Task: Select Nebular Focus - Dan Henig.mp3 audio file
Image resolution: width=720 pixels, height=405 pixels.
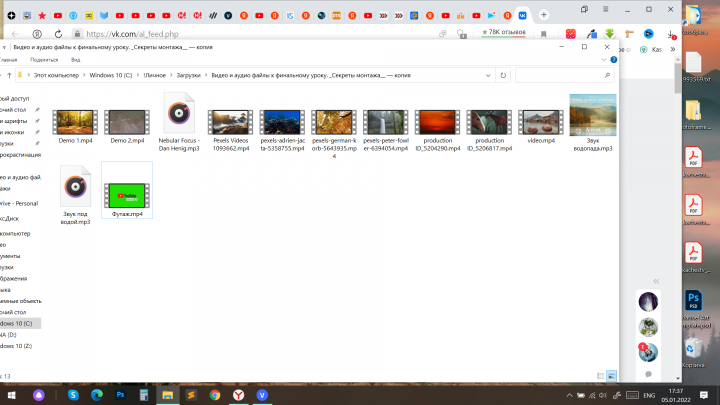Action: [179, 122]
